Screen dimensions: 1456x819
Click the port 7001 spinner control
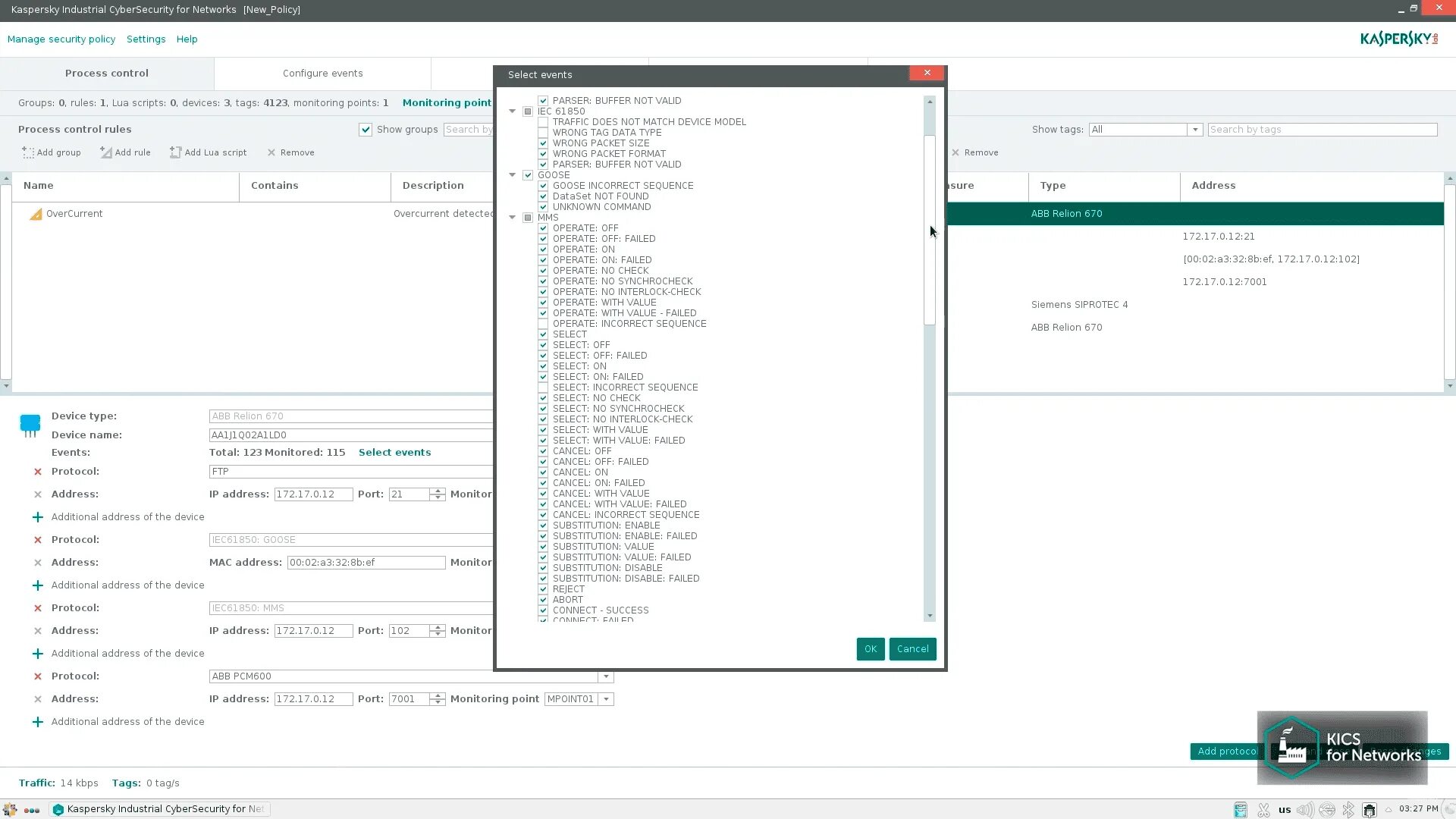coord(438,699)
